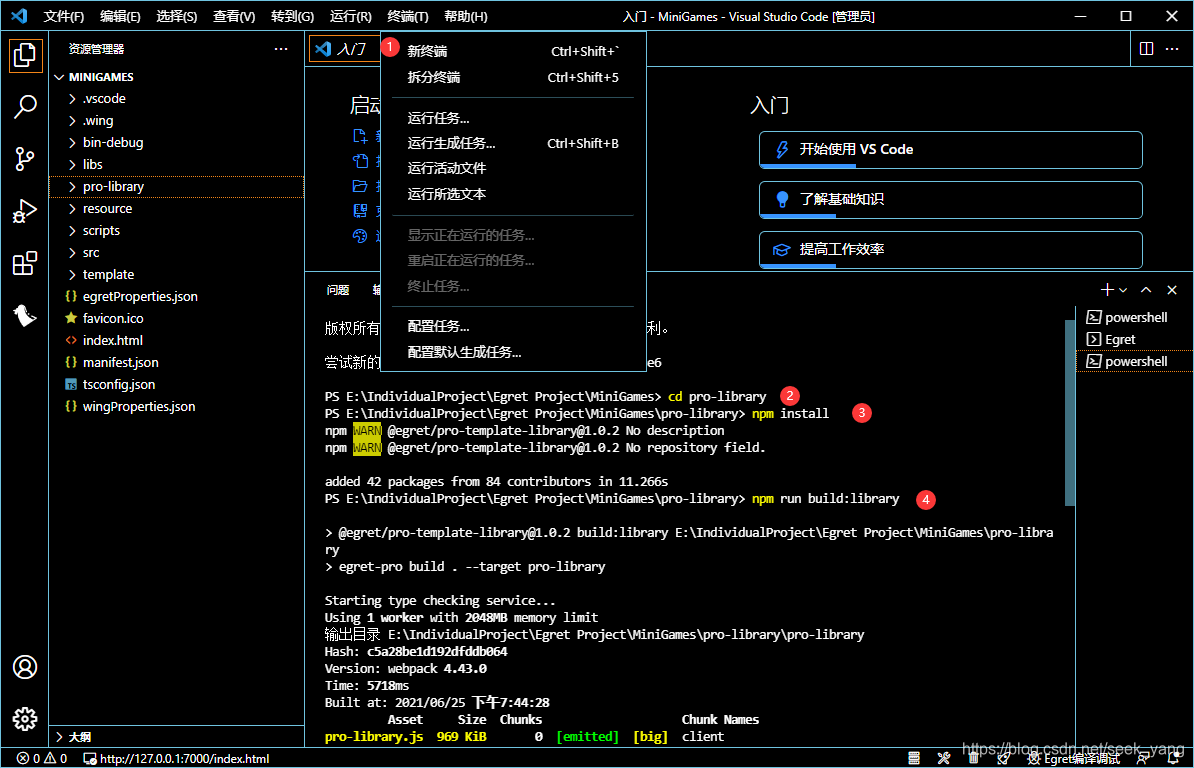Open the 查看(V) menu
Screen dimensions: 1194x768
[x=234, y=16]
